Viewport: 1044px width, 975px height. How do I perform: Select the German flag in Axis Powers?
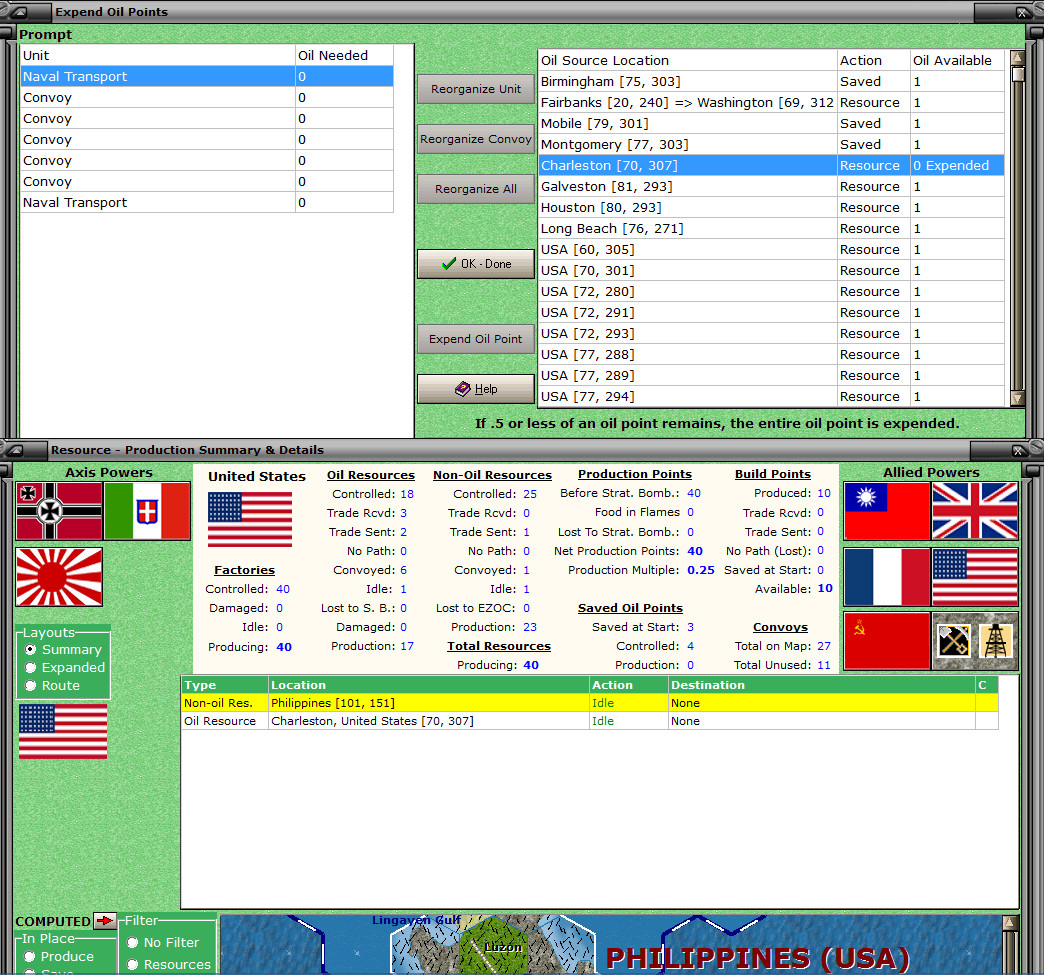point(59,511)
